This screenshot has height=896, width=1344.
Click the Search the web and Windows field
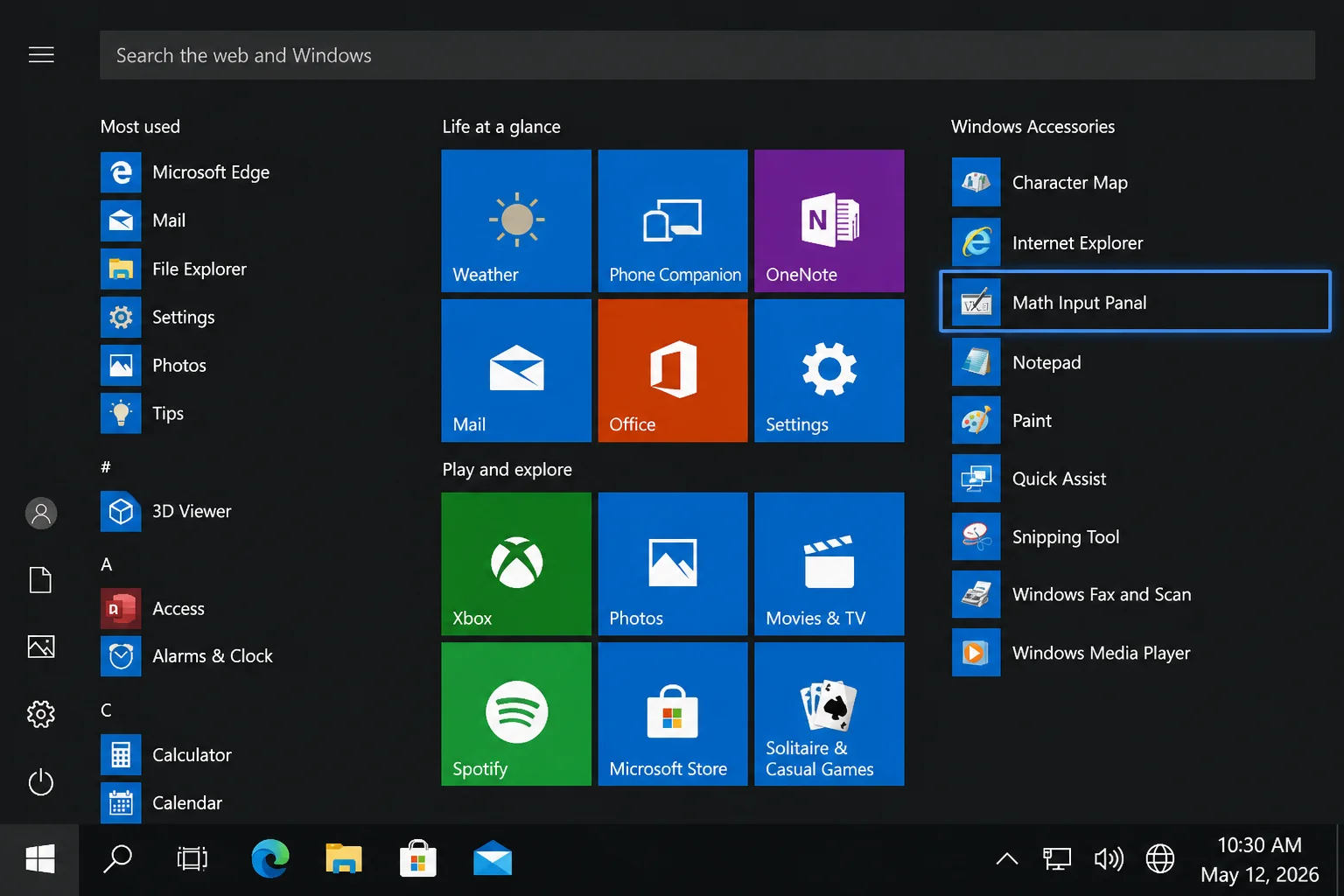coord(707,55)
